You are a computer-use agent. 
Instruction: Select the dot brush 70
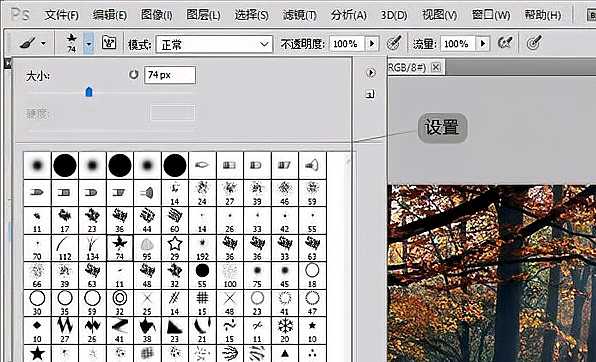click(x=37, y=248)
